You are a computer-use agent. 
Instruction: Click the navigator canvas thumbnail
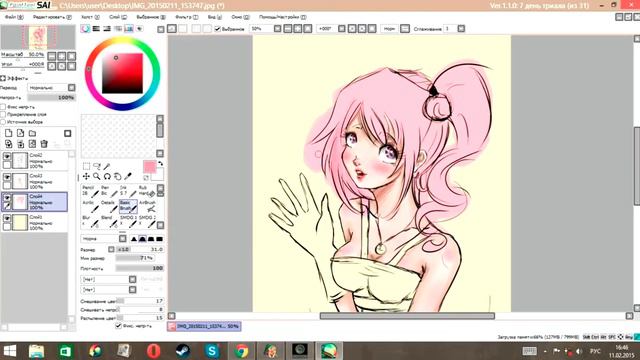coord(38,37)
